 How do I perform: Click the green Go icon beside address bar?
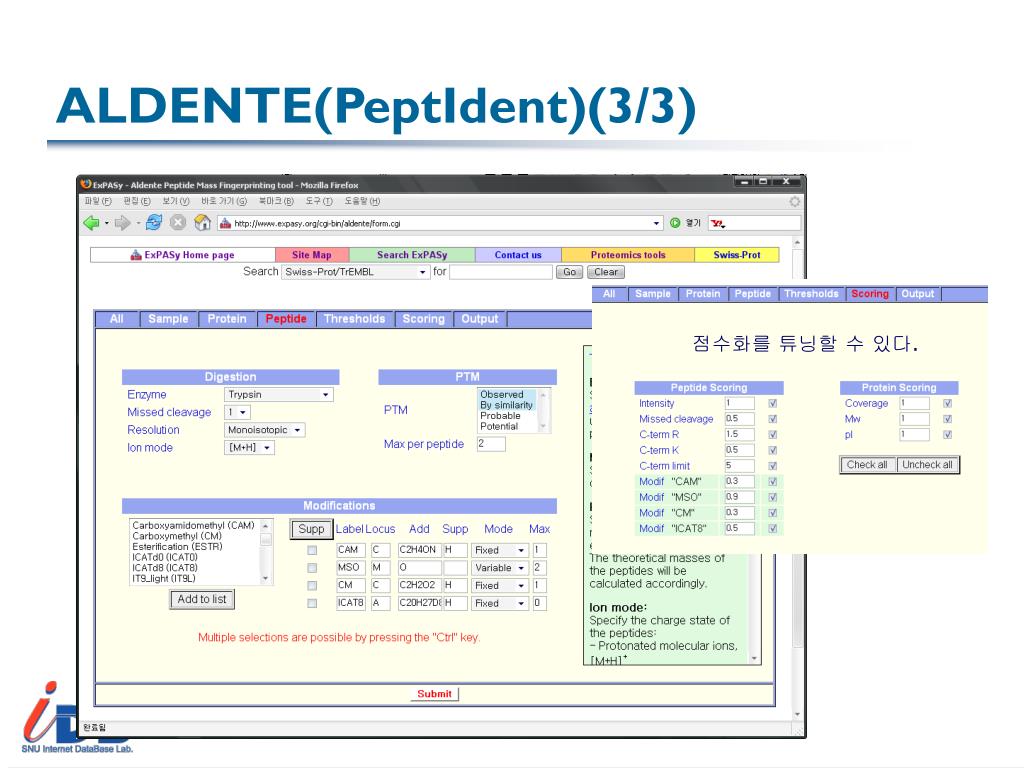pyautogui.click(x=675, y=223)
